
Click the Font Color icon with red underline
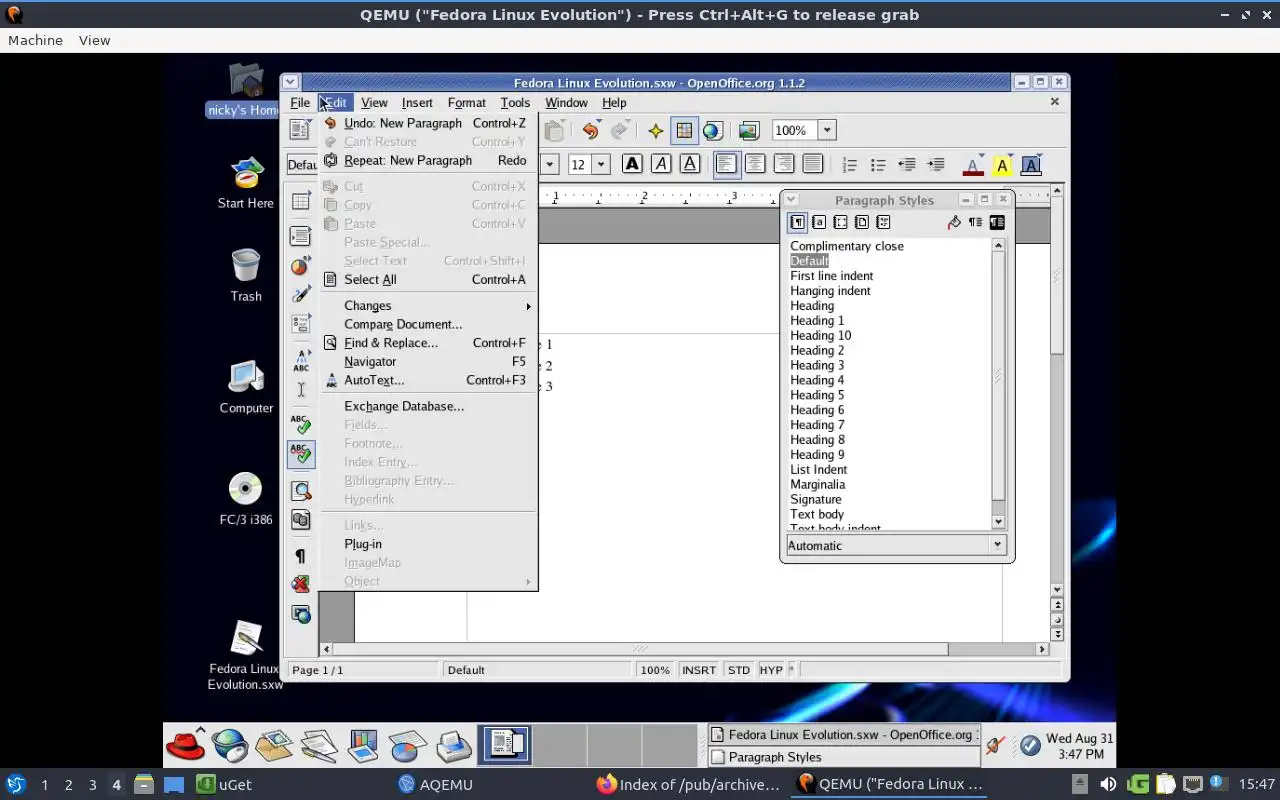point(972,165)
